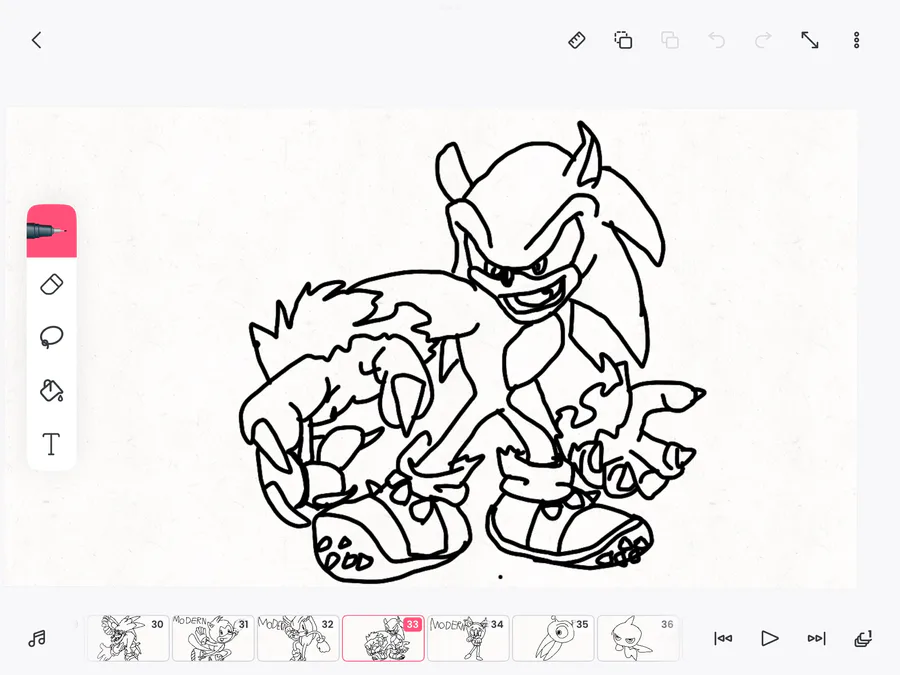
Task: Open the layers panel
Action: tap(863, 638)
